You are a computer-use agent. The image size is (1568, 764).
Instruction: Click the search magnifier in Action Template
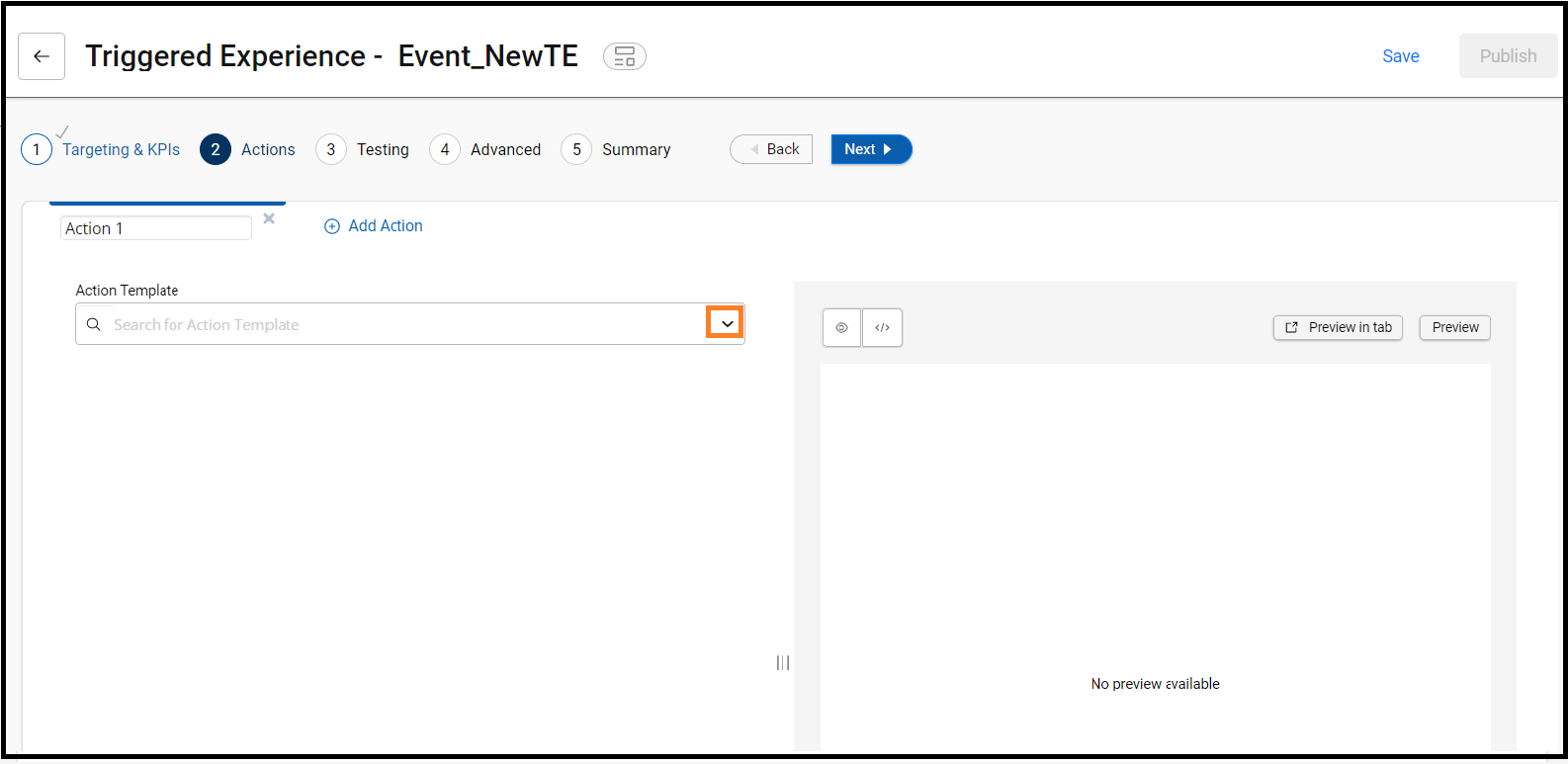pos(94,324)
